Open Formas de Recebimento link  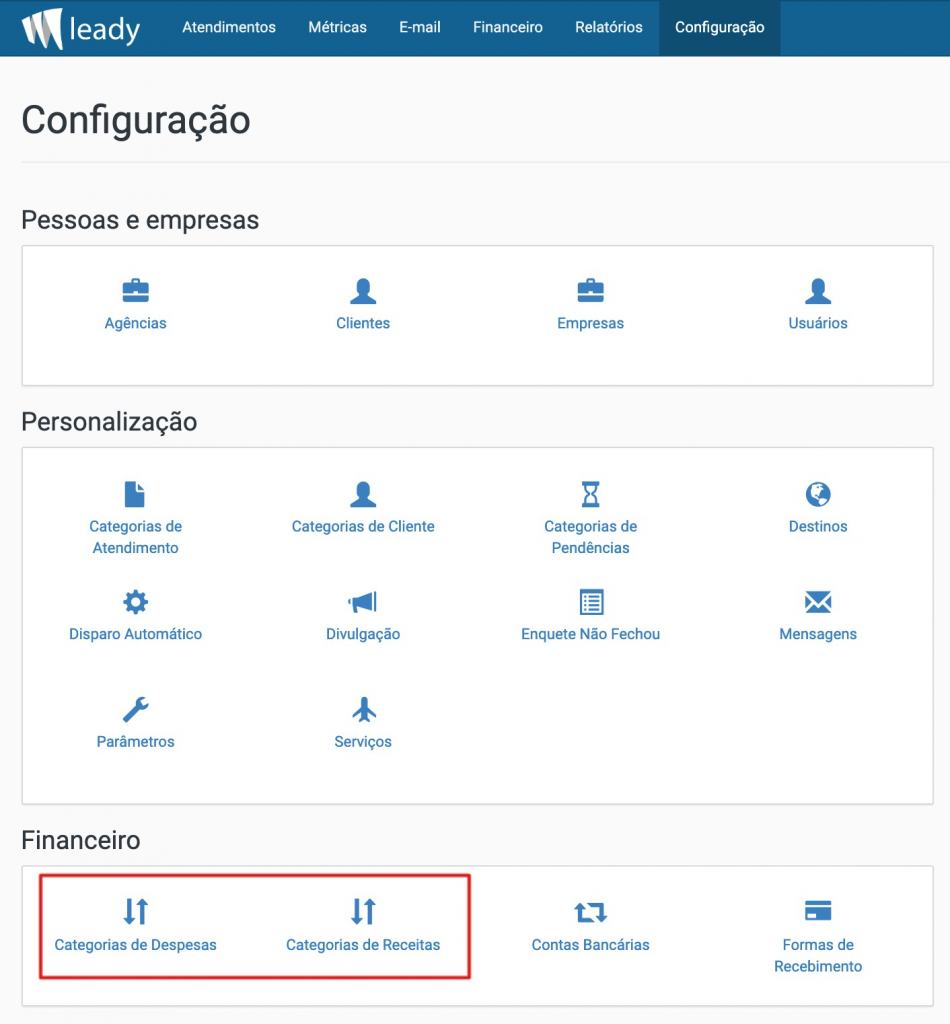(x=818, y=955)
